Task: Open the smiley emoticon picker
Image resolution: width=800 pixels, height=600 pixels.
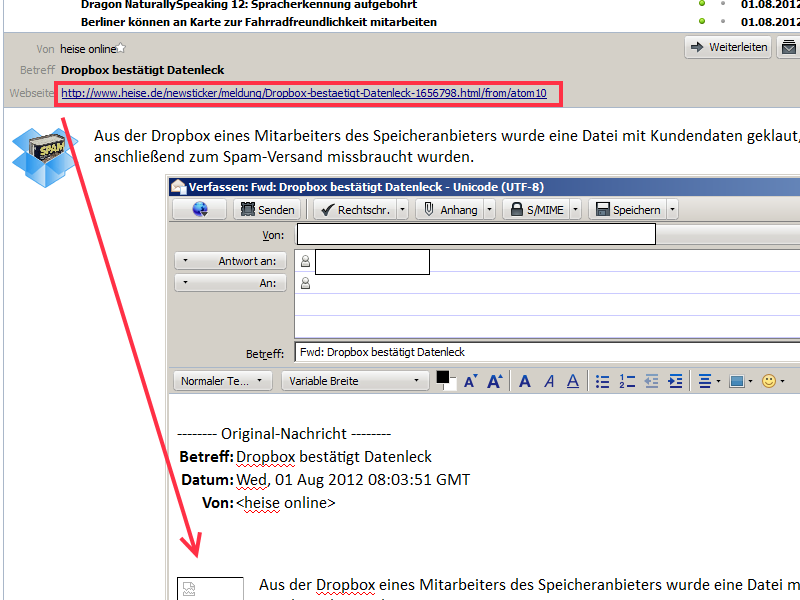Action: tap(769, 381)
